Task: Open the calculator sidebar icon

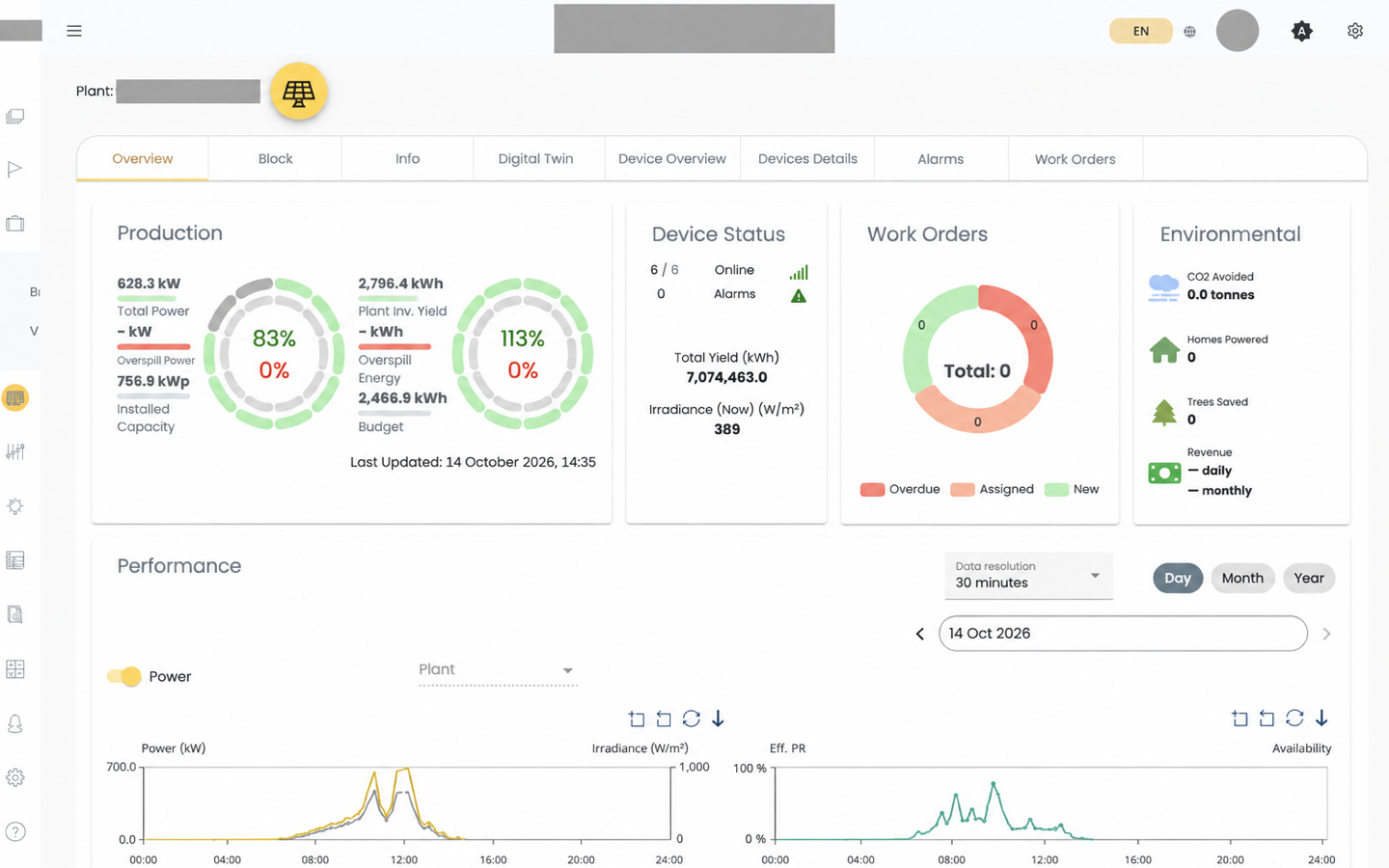Action: tap(15, 669)
